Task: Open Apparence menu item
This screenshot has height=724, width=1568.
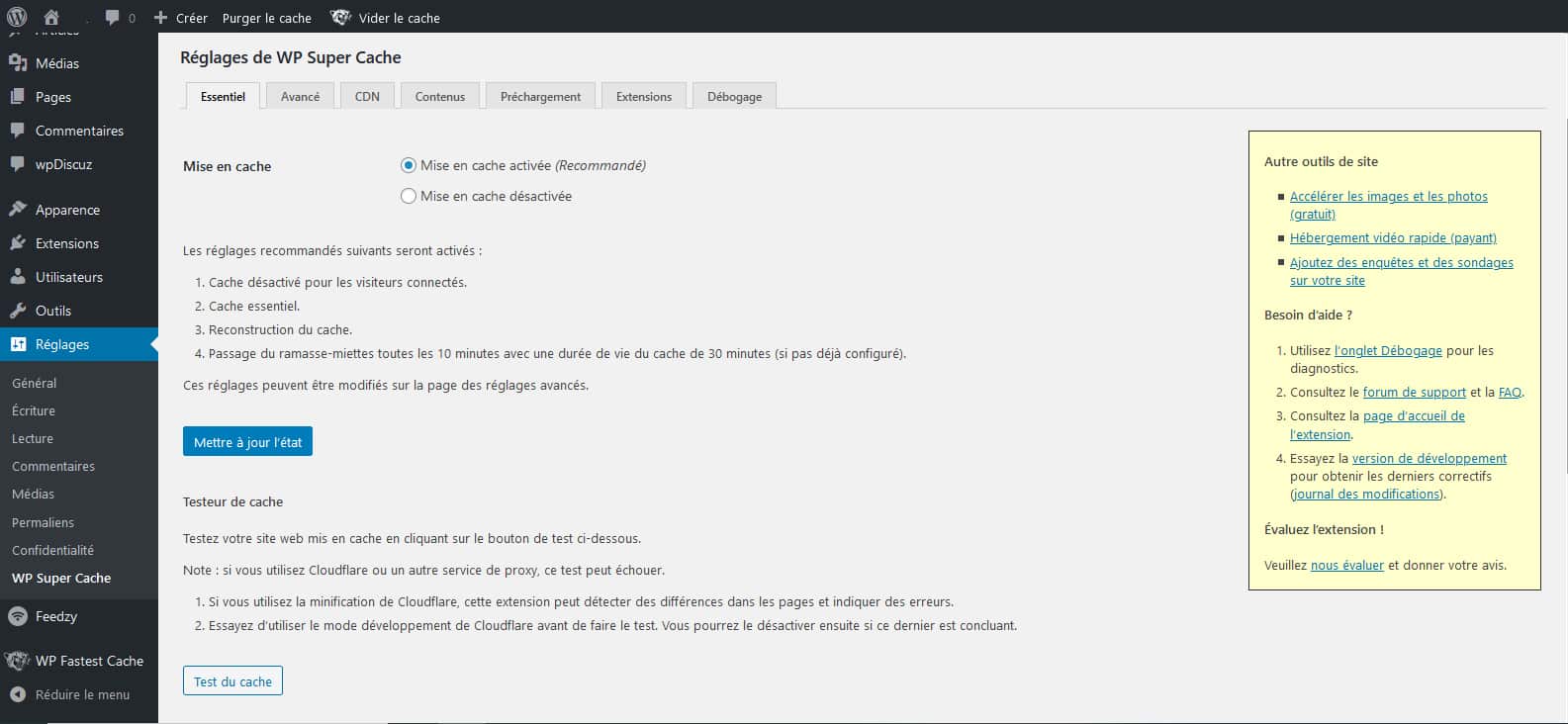Action: click(x=67, y=210)
